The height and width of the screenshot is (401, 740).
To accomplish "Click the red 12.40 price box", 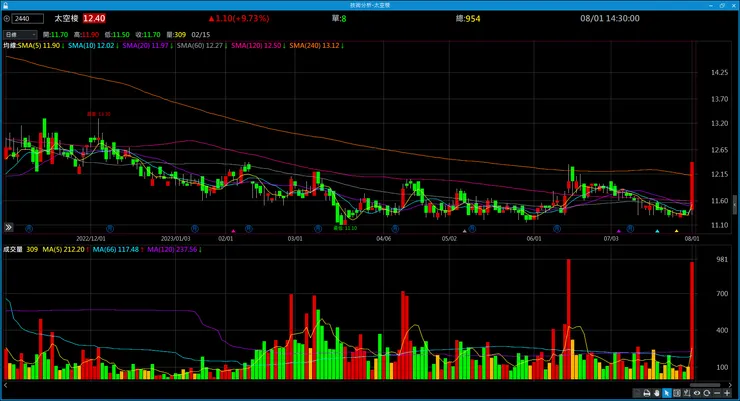I will pos(94,18).
